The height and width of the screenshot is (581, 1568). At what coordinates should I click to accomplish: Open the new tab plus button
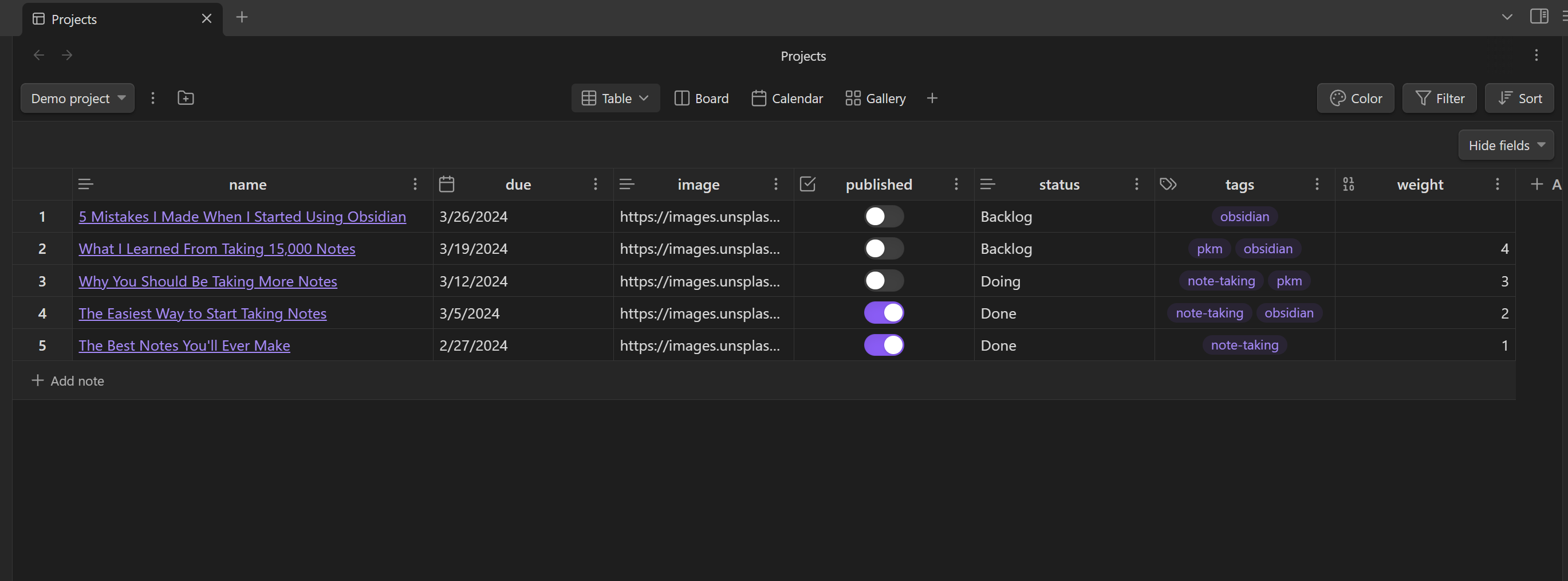pos(242,18)
